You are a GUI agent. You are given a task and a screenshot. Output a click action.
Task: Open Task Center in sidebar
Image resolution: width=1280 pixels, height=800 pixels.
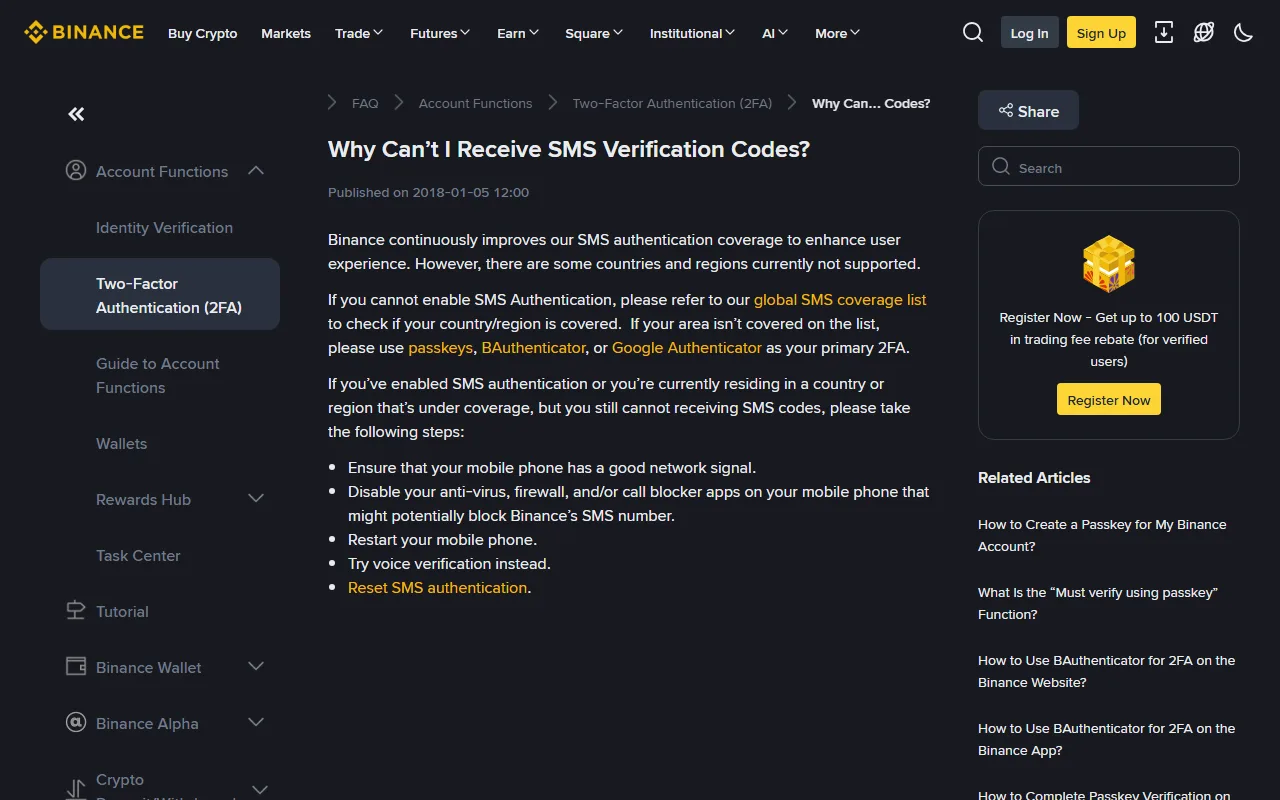click(x=138, y=555)
